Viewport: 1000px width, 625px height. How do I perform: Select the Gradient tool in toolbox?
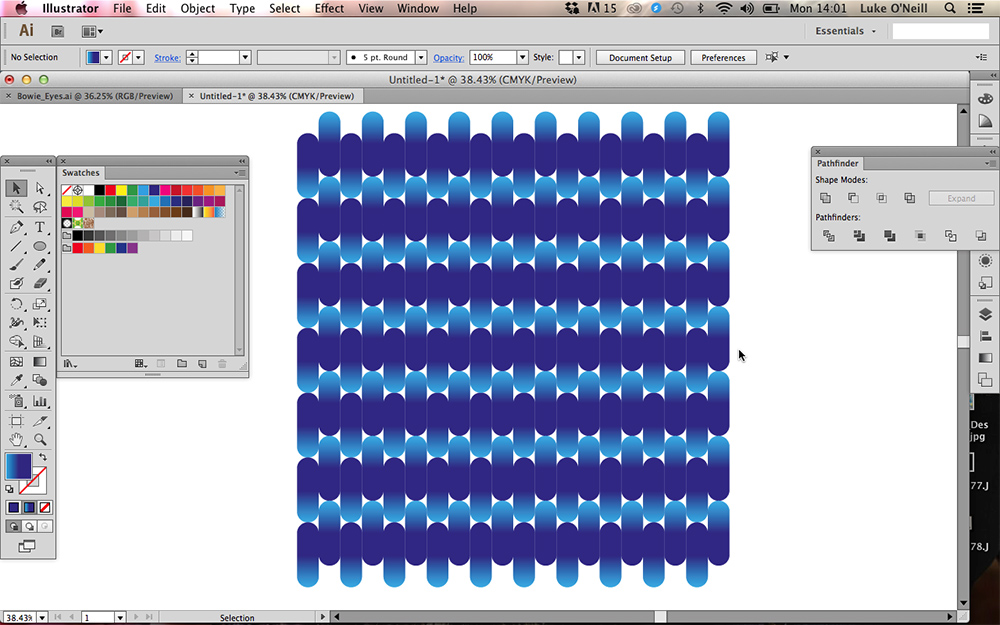click(x=40, y=362)
